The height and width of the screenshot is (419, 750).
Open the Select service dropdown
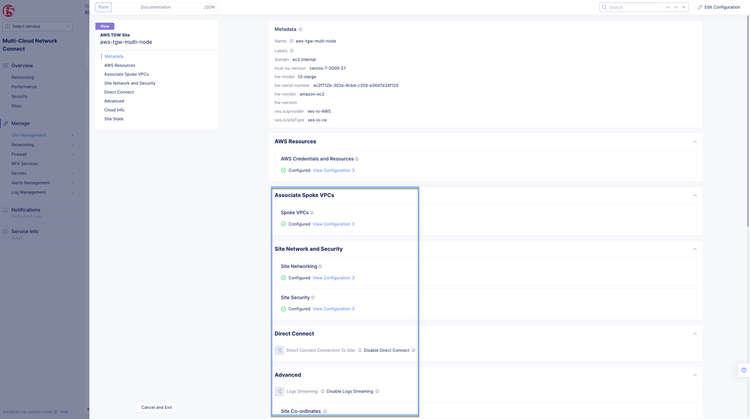point(38,26)
